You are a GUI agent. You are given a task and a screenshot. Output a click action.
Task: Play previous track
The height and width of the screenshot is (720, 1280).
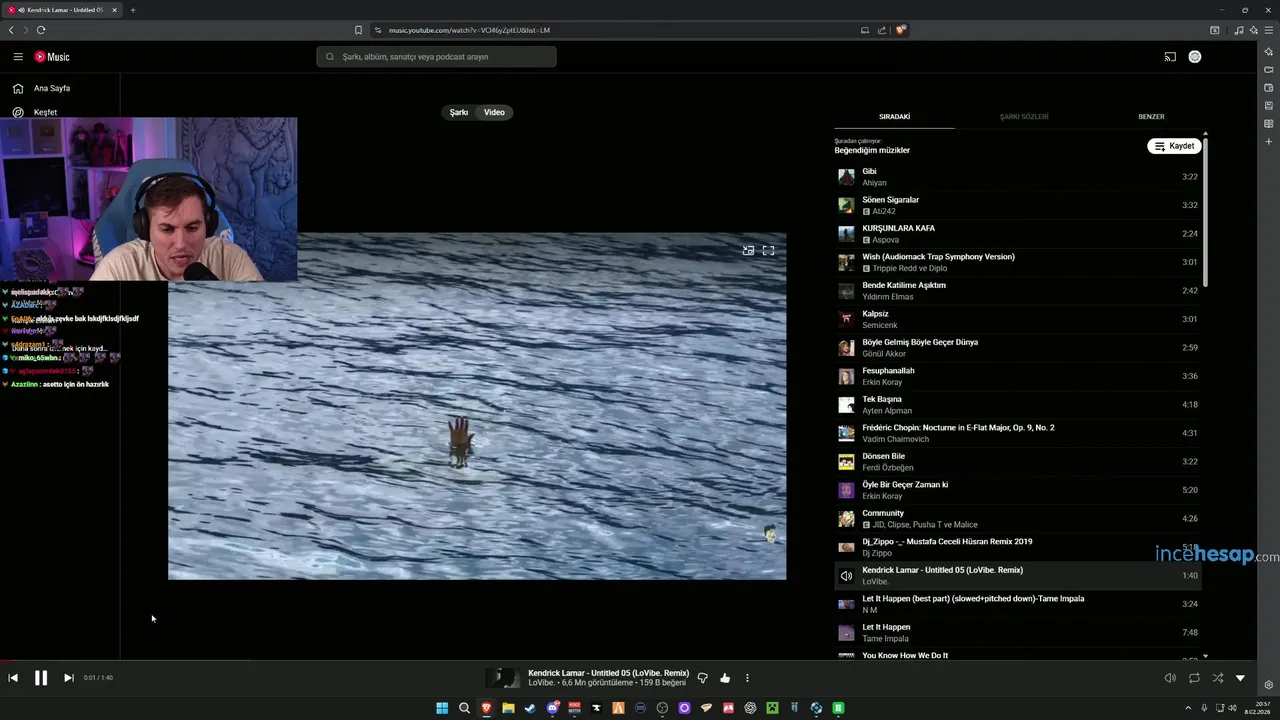tap(13, 678)
